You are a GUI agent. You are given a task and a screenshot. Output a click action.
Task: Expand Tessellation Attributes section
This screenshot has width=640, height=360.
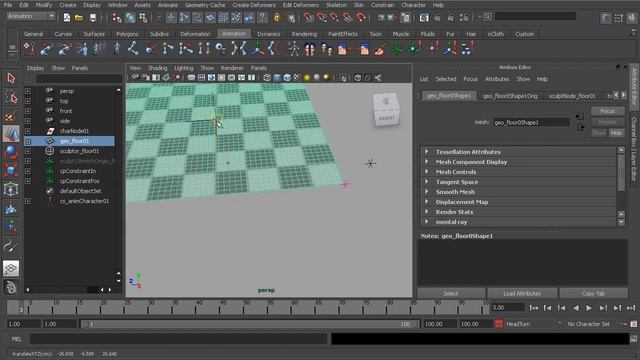click(427, 151)
